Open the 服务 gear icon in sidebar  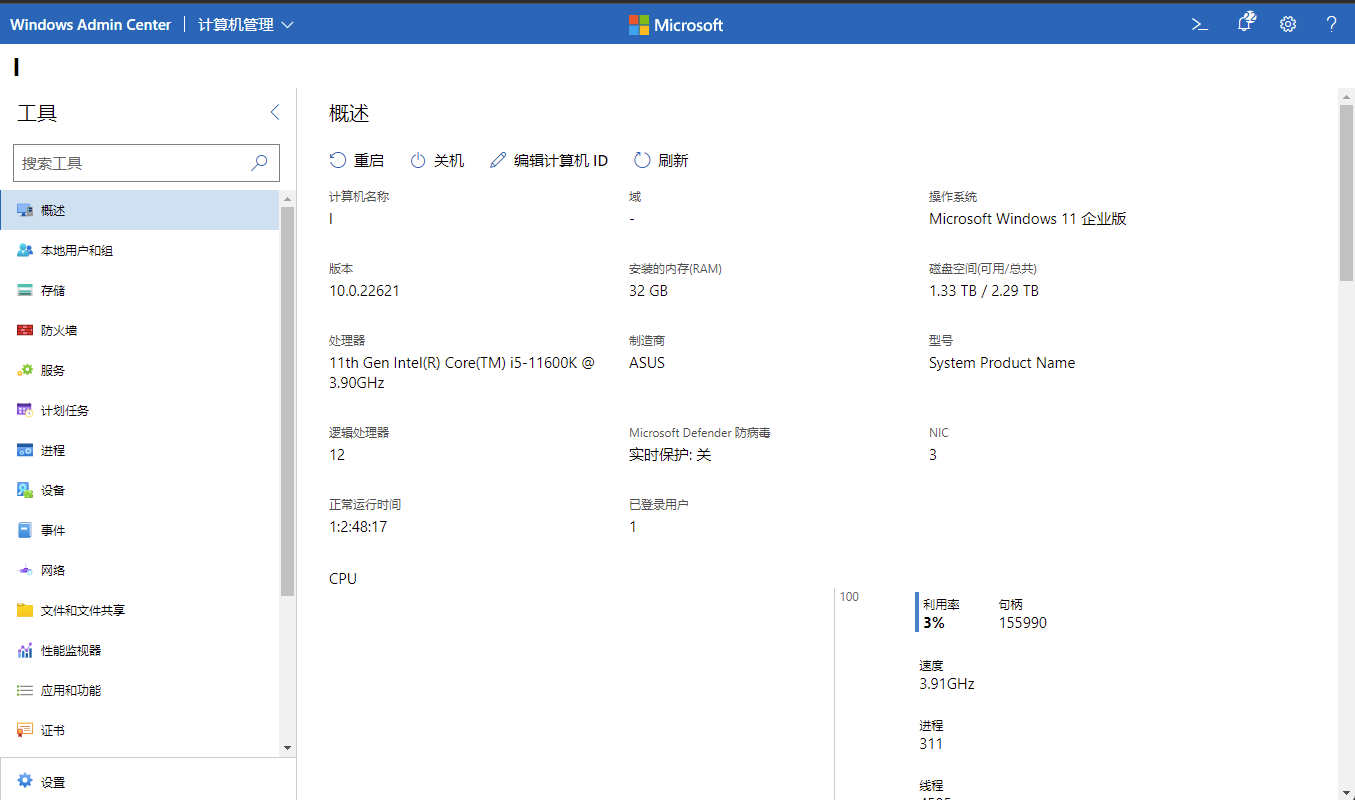[25, 370]
